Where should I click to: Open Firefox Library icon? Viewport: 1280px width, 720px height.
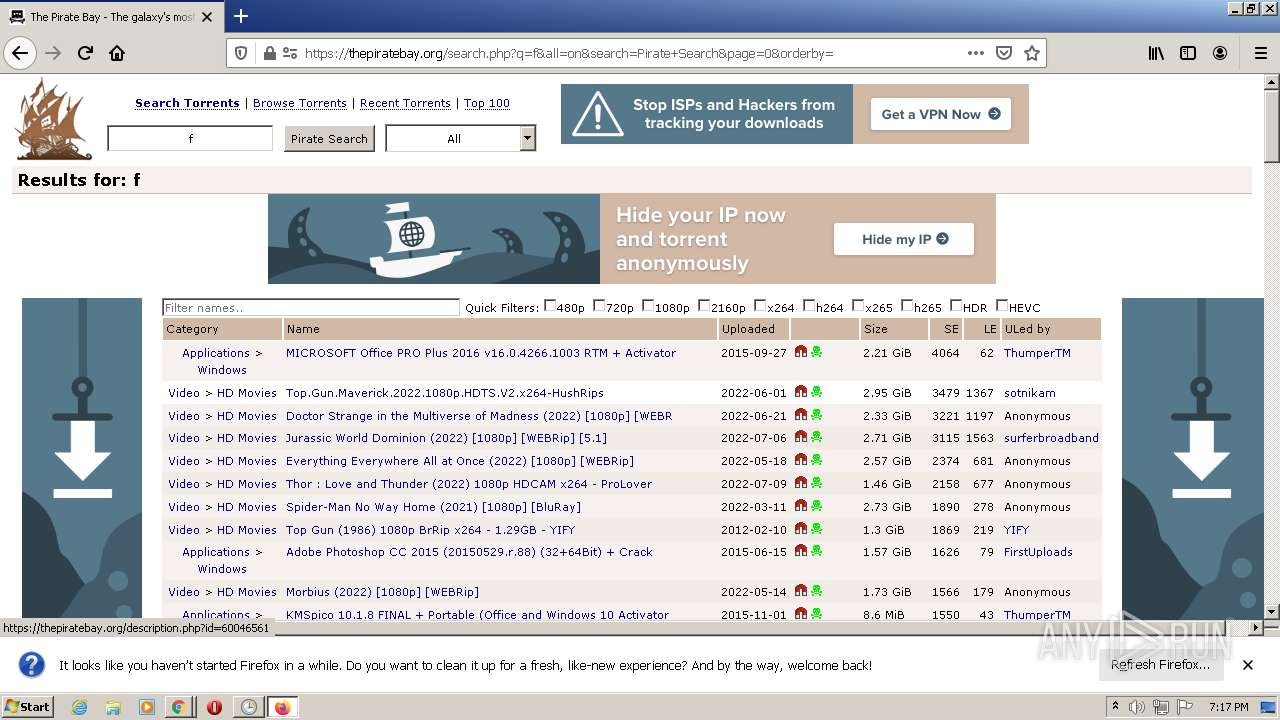1156,53
